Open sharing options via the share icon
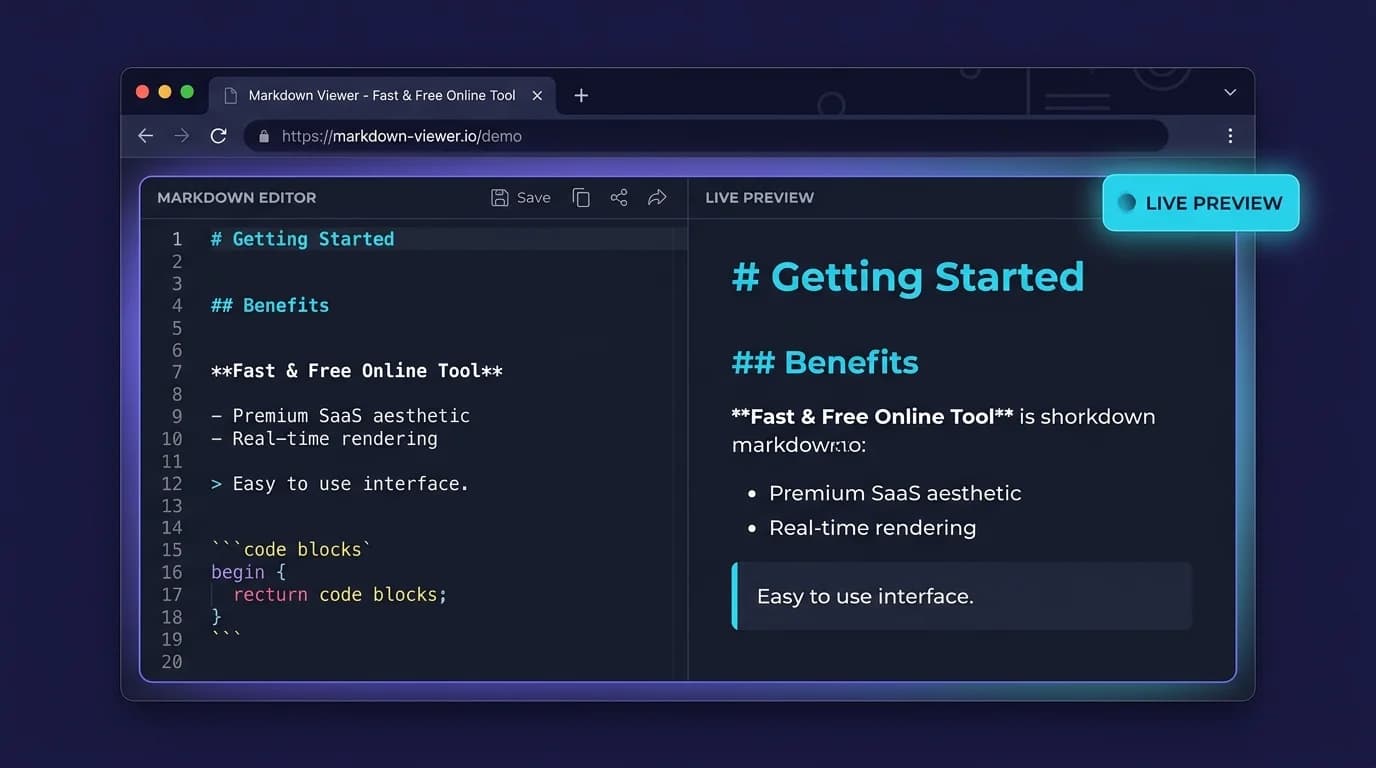 (618, 197)
